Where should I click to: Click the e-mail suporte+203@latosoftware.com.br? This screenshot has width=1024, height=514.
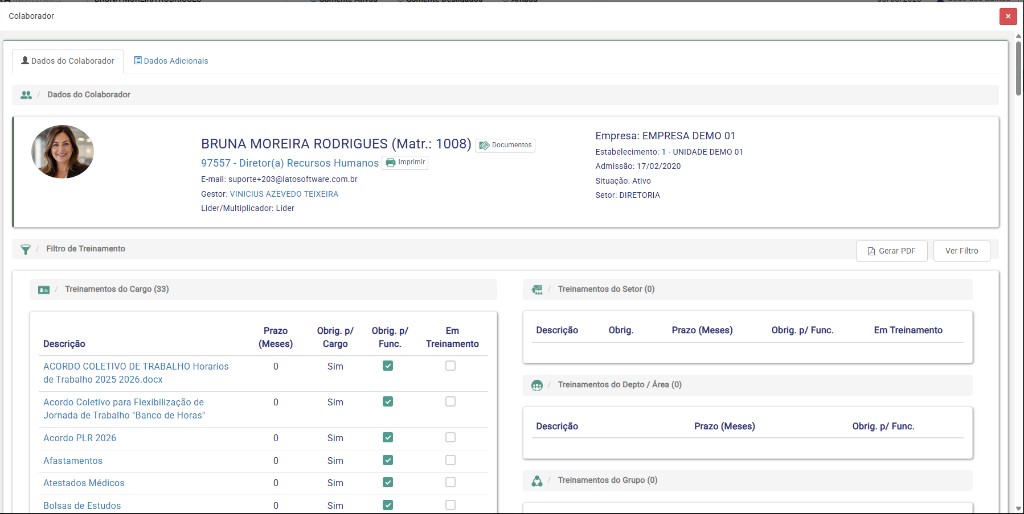coord(293,179)
